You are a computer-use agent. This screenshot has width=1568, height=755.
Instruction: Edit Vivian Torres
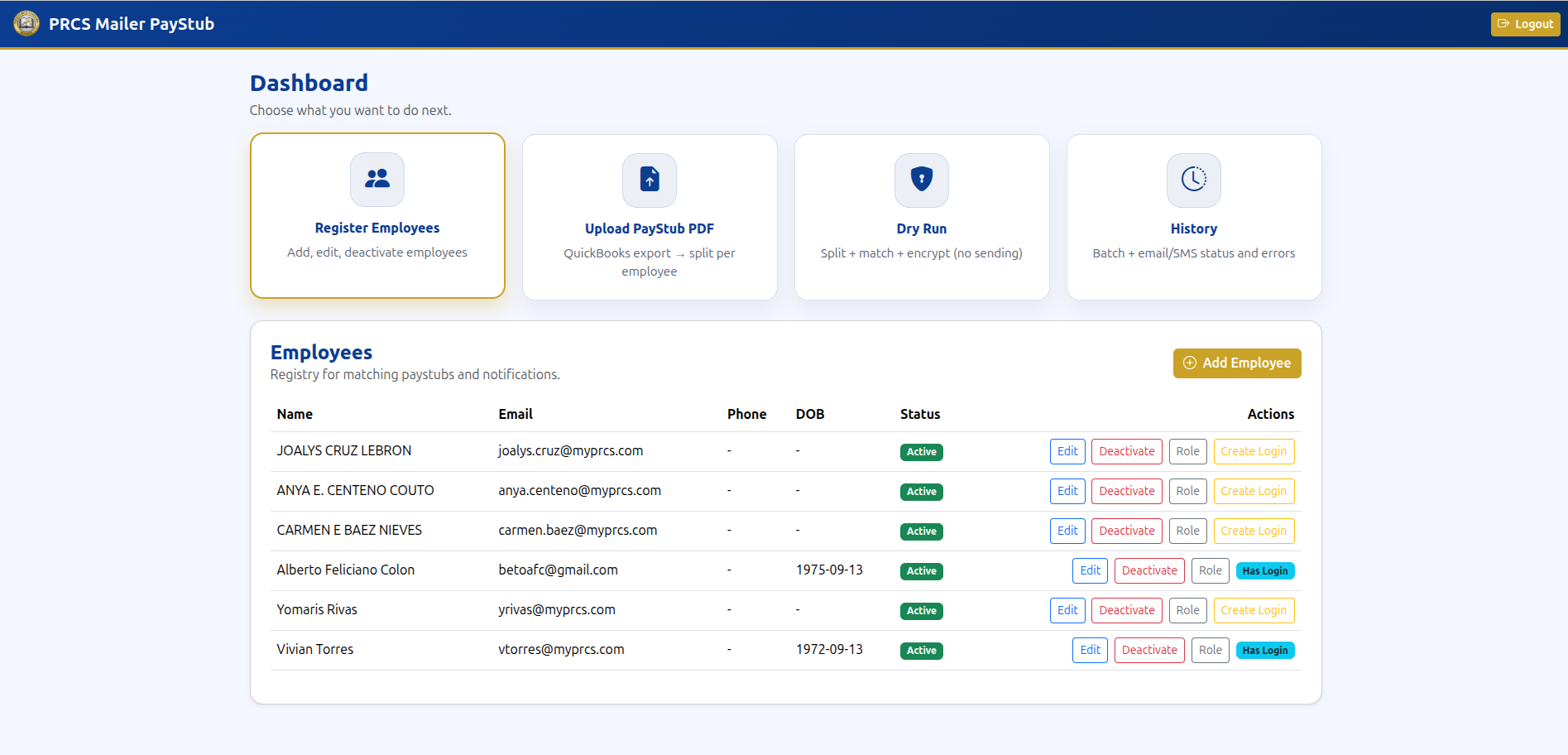pyautogui.click(x=1091, y=650)
